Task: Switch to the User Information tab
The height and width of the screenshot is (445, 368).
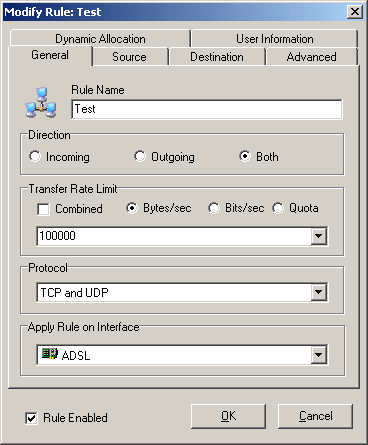Action: tap(275, 39)
